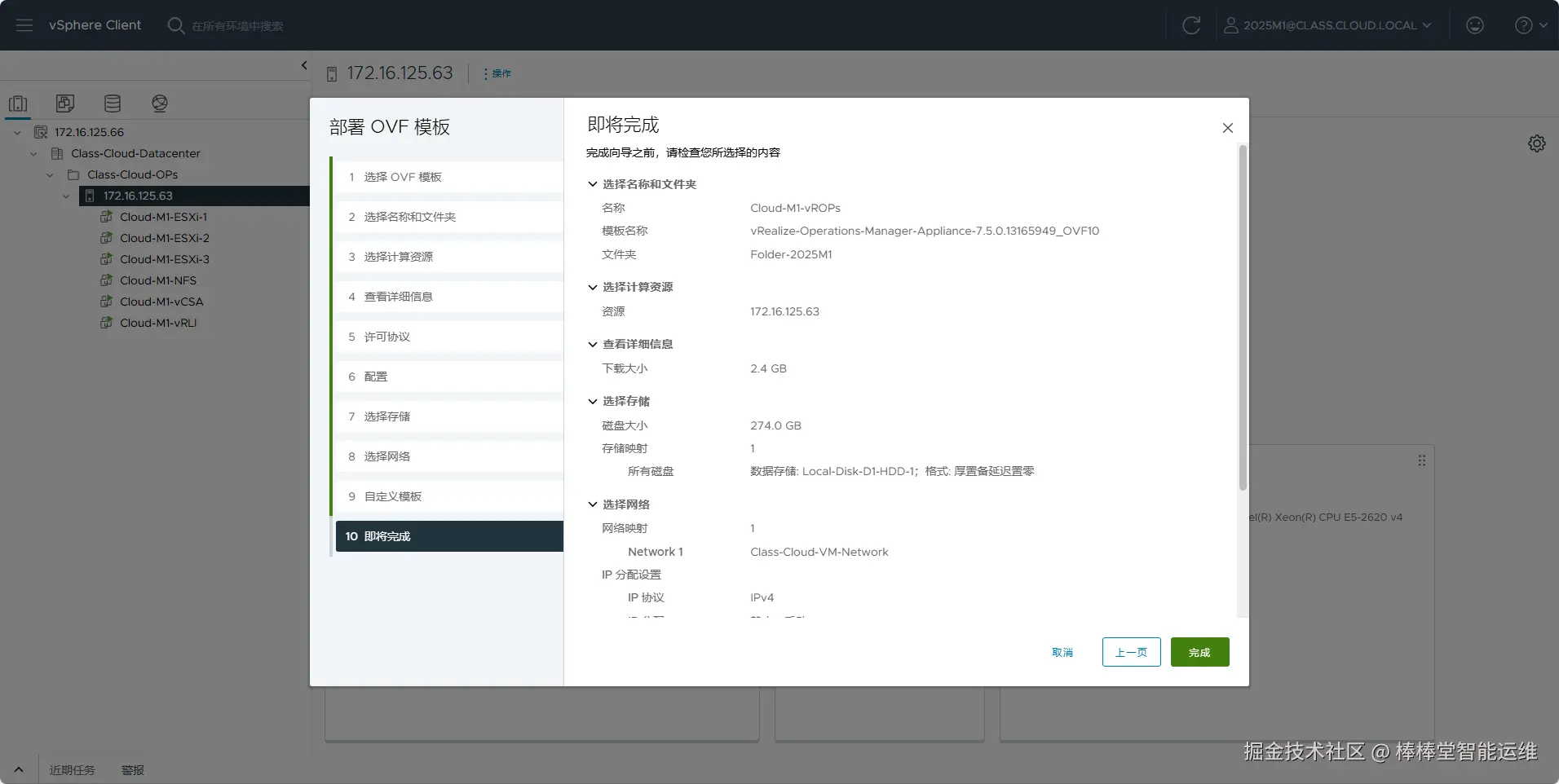Viewport: 1559px width, 784px height.
Task: Select the Cloud-M1-NFS tree item
Action: (x=158, y=280)
